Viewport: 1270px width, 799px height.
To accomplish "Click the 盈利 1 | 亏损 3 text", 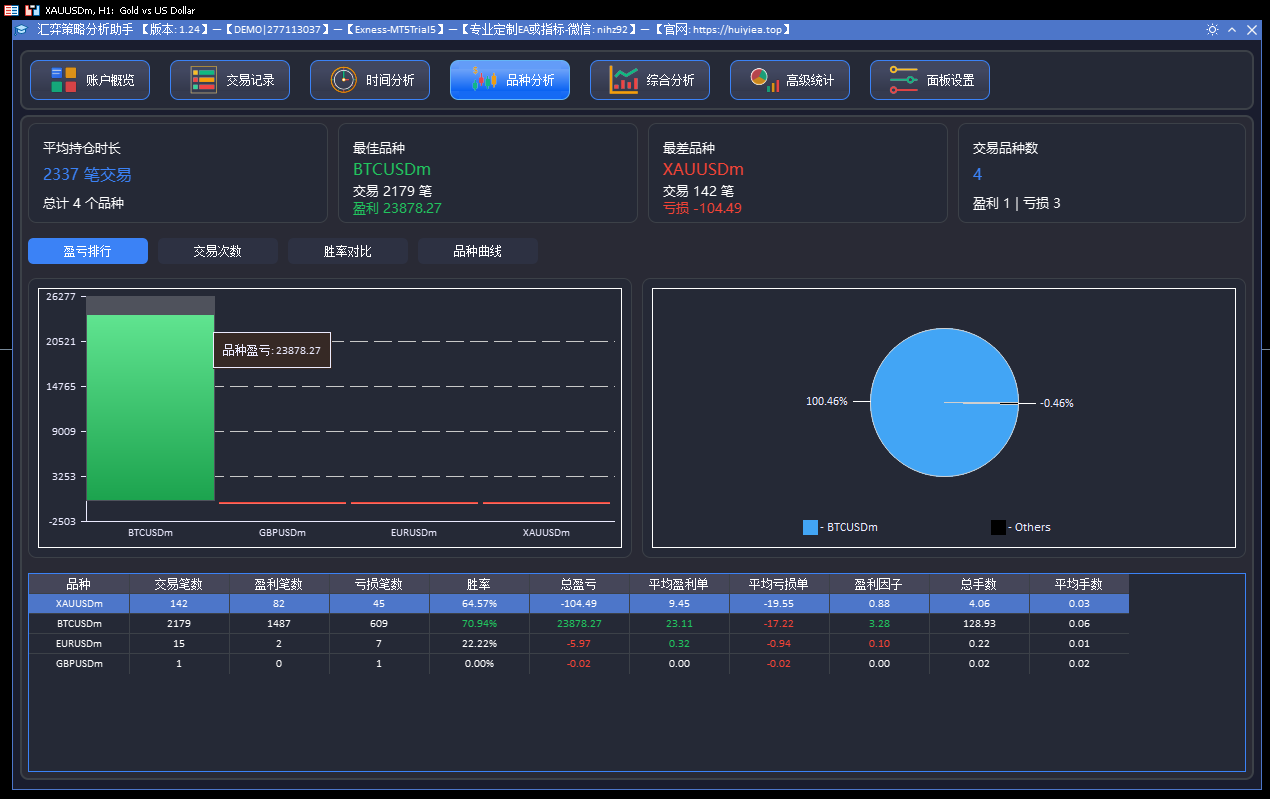I will click(1017, 203).
